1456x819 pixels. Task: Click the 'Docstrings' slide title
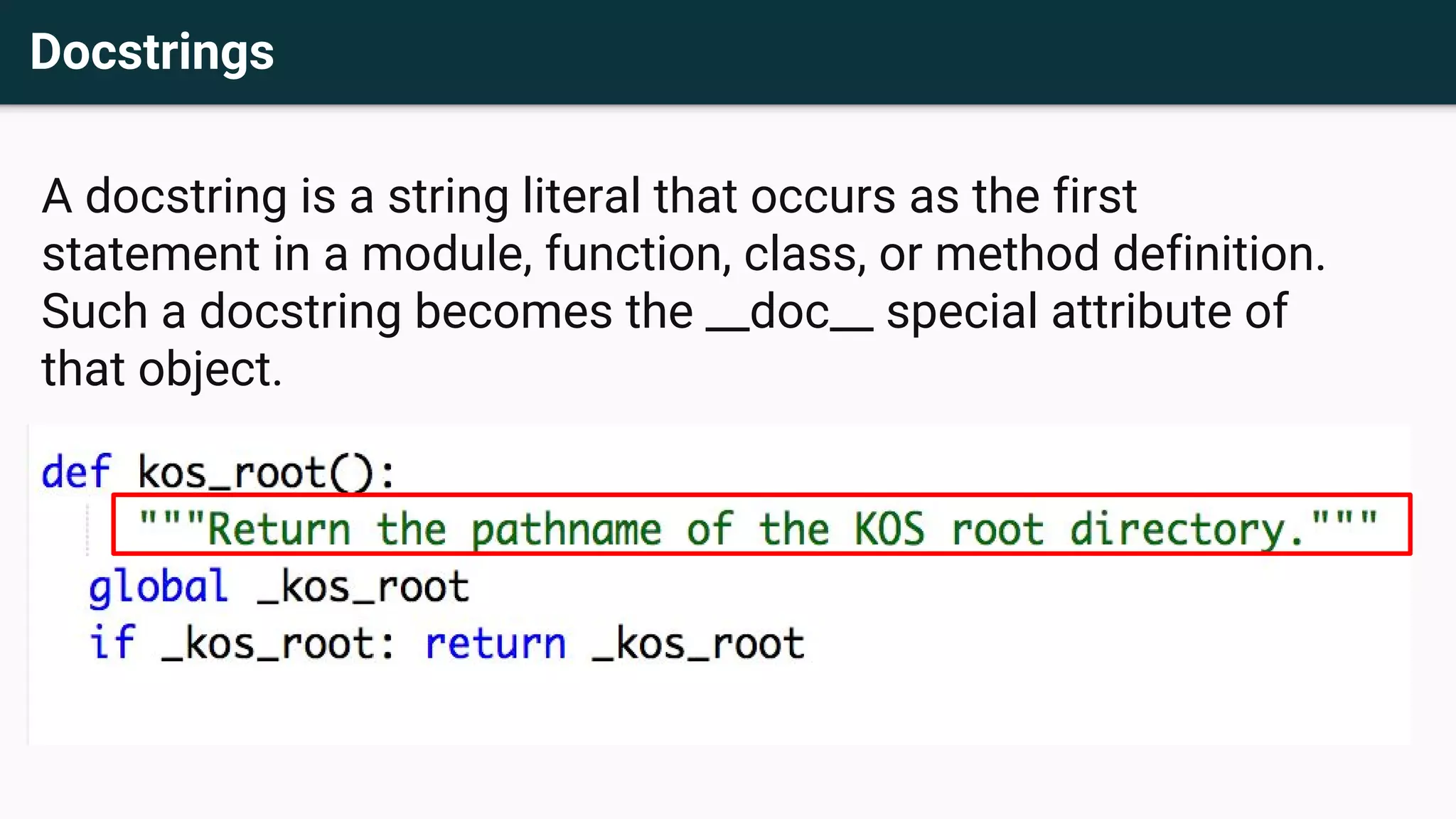click(x=151, y=53)
